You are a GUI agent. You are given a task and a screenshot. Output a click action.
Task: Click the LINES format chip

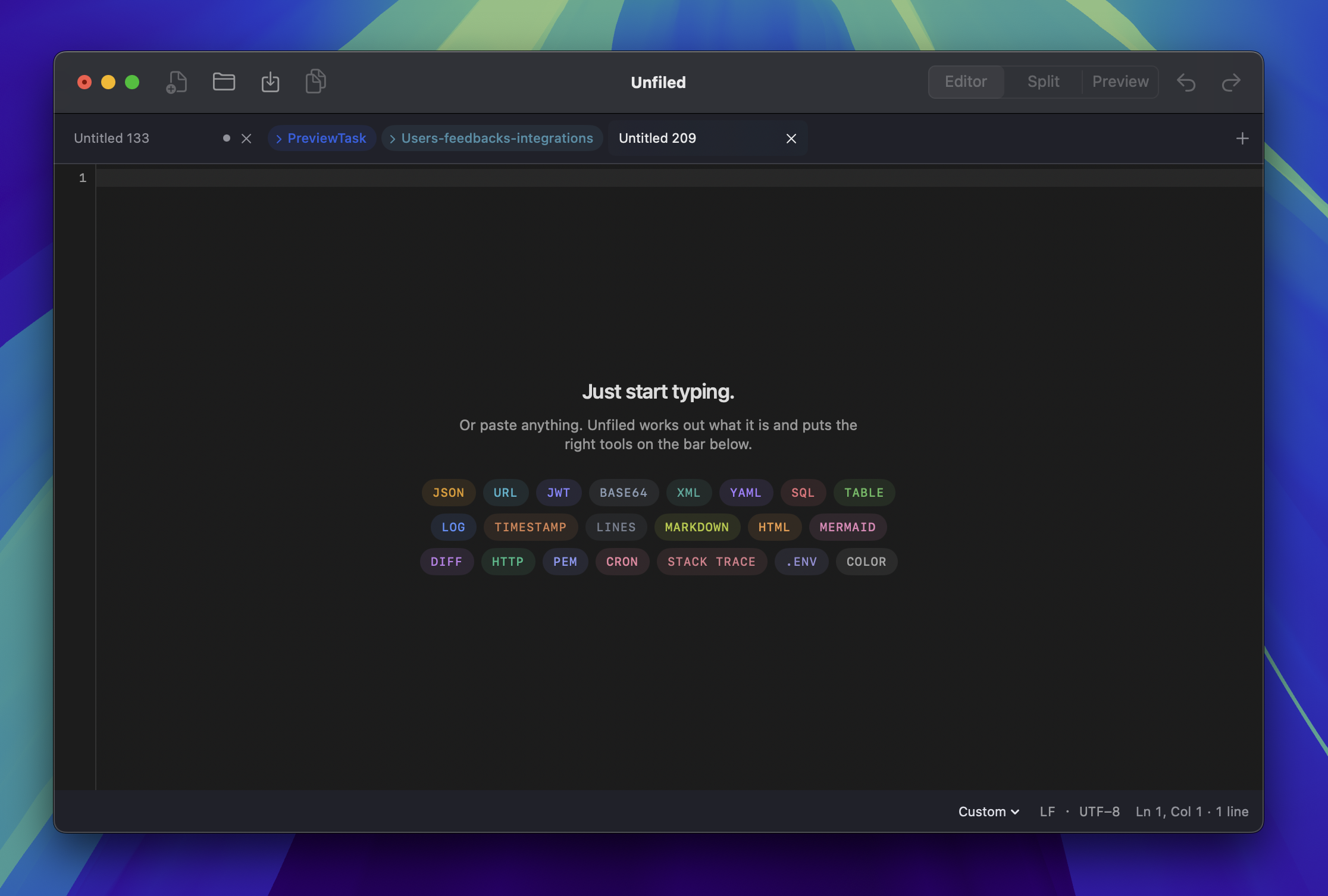616,527
